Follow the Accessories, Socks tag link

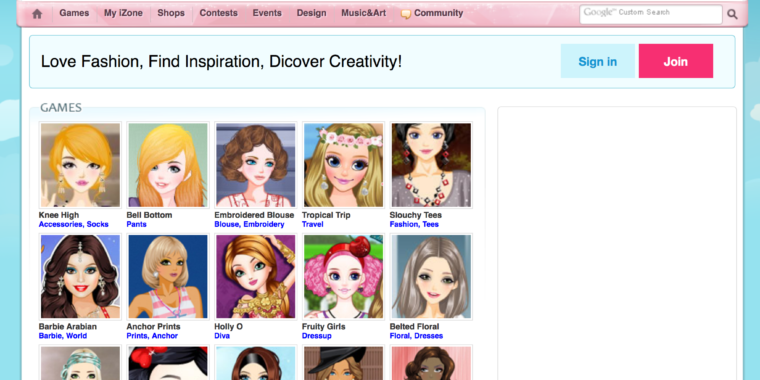click(x=74, y=224)
